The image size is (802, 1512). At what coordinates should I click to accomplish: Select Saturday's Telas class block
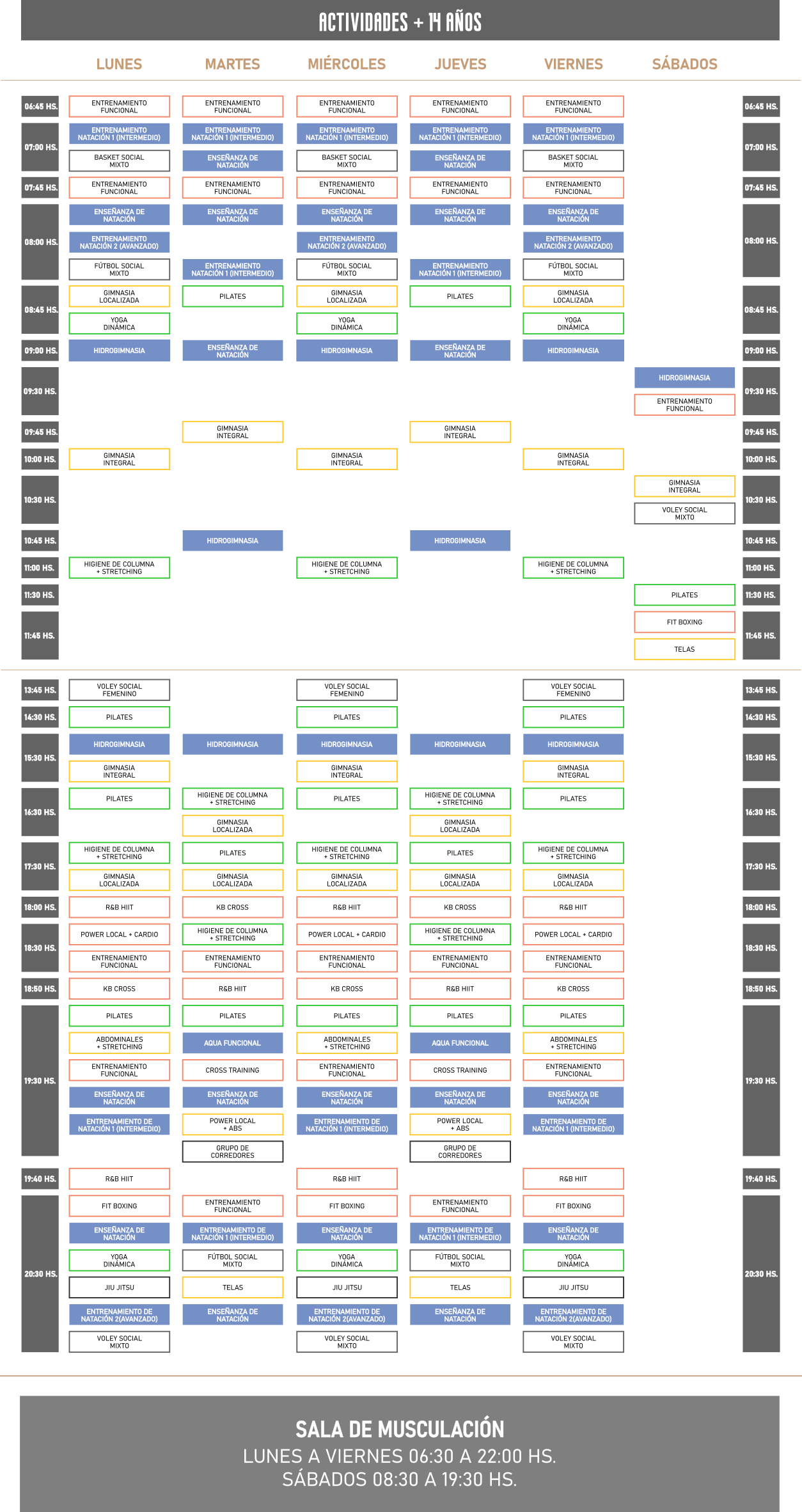[x=684, y=649]
